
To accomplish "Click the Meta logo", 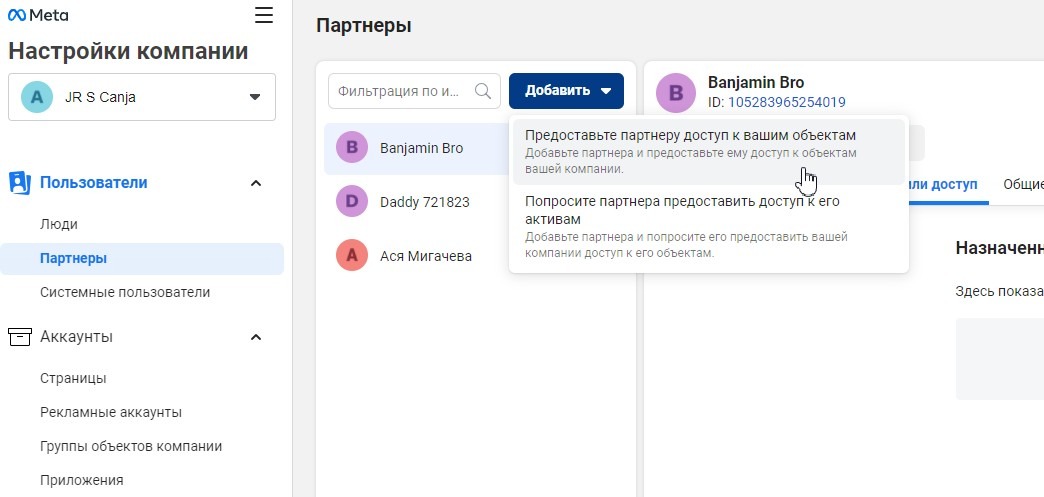I will [x=38, y=15].
